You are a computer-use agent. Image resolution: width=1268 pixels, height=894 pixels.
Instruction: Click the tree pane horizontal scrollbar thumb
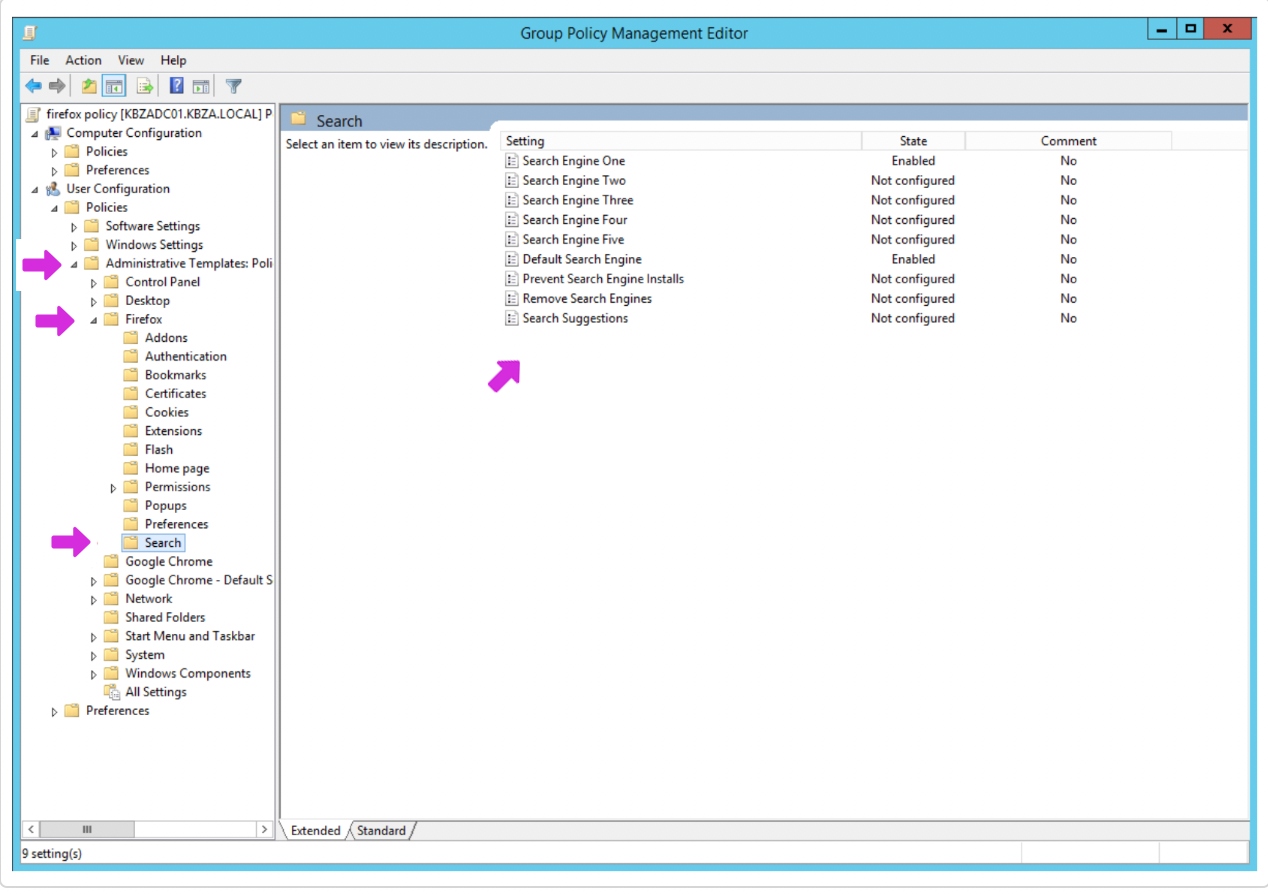click(x=87, y=830)
